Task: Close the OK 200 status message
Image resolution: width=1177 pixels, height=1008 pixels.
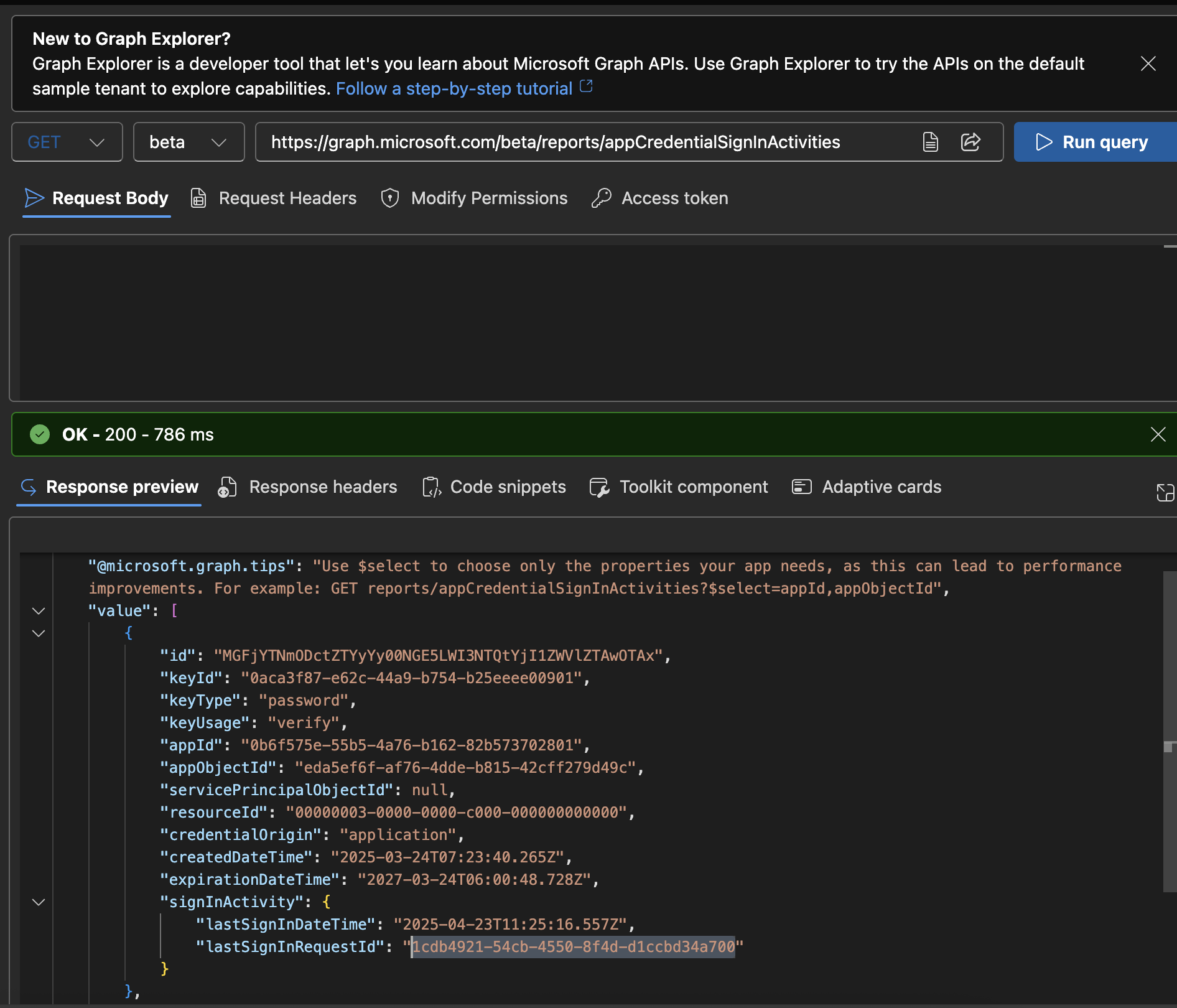Action: point(1158,434)
